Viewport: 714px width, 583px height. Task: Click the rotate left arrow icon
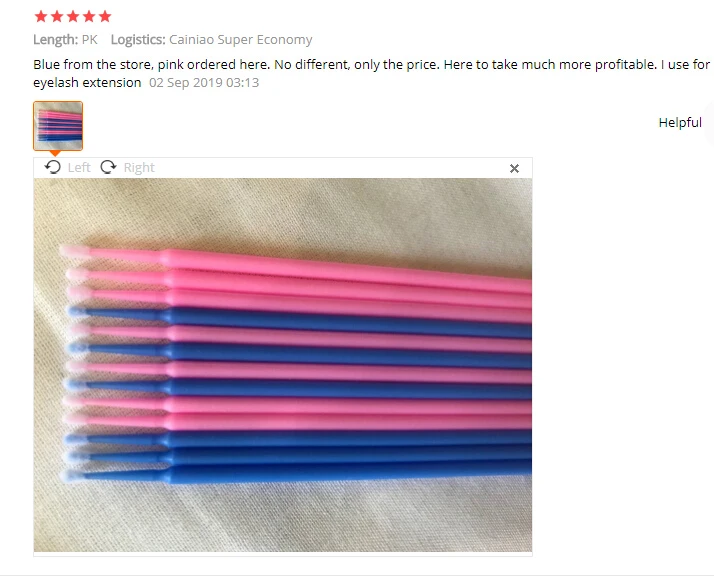(53, 167)
